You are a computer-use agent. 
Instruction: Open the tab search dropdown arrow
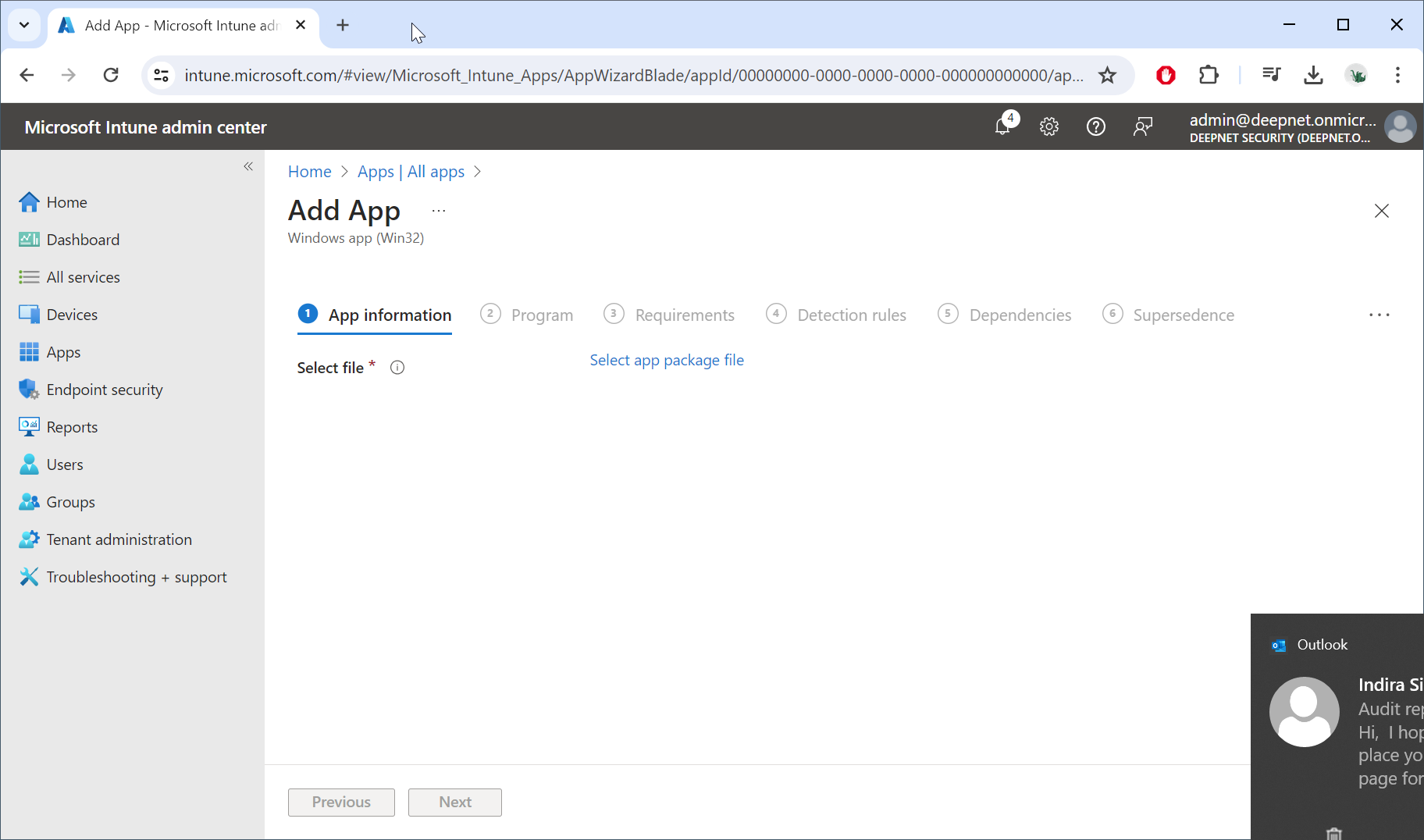click(x=24, y=25)
